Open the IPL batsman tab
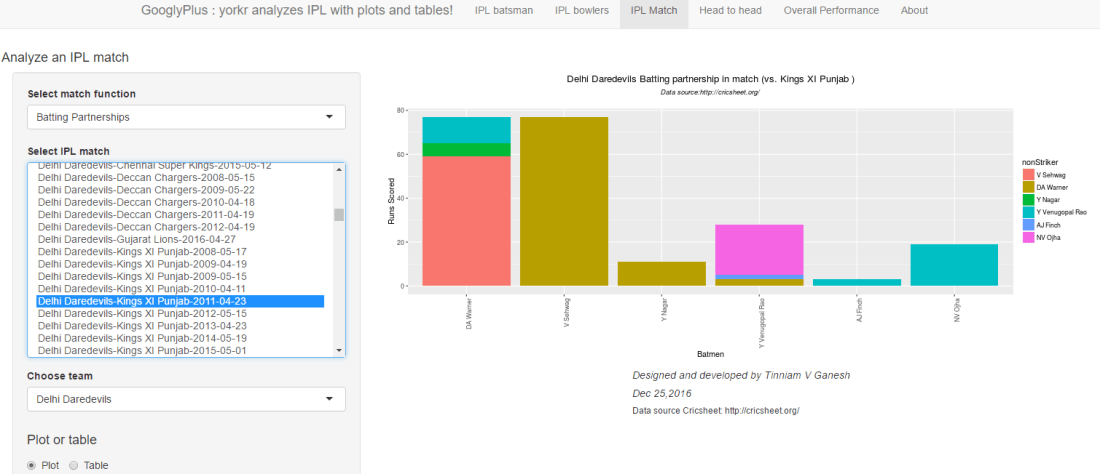This screenshot has height=474, width=1100. pyautogui.click(x=504, y=11)
